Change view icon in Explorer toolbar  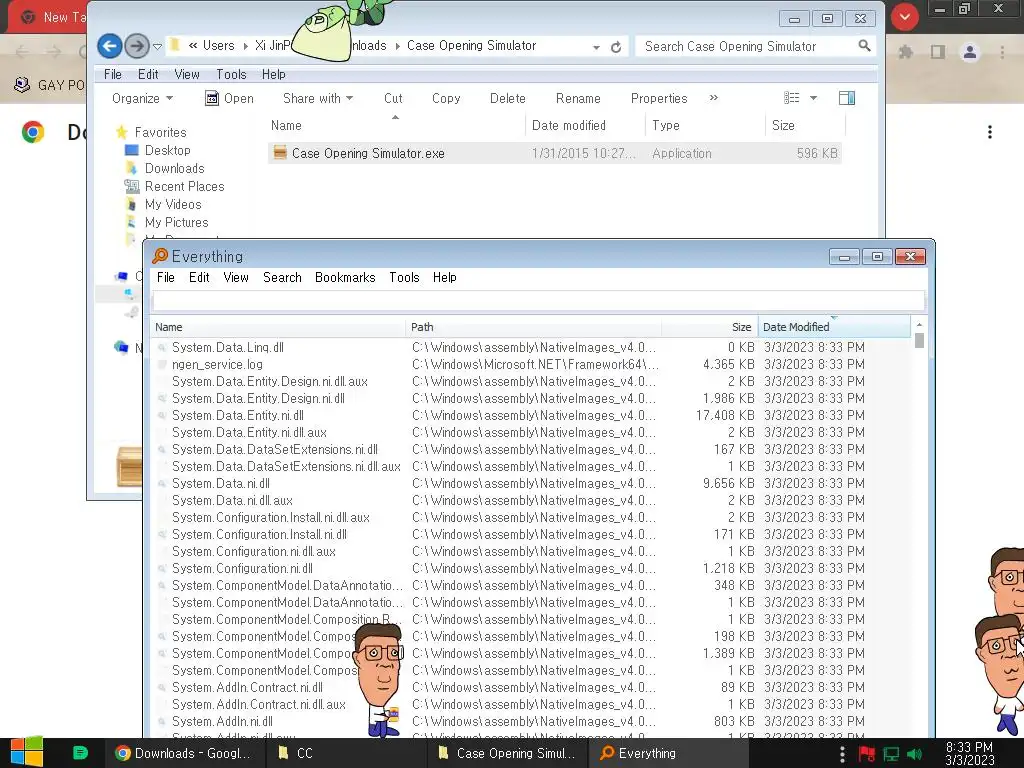click(x=792, y=98)
